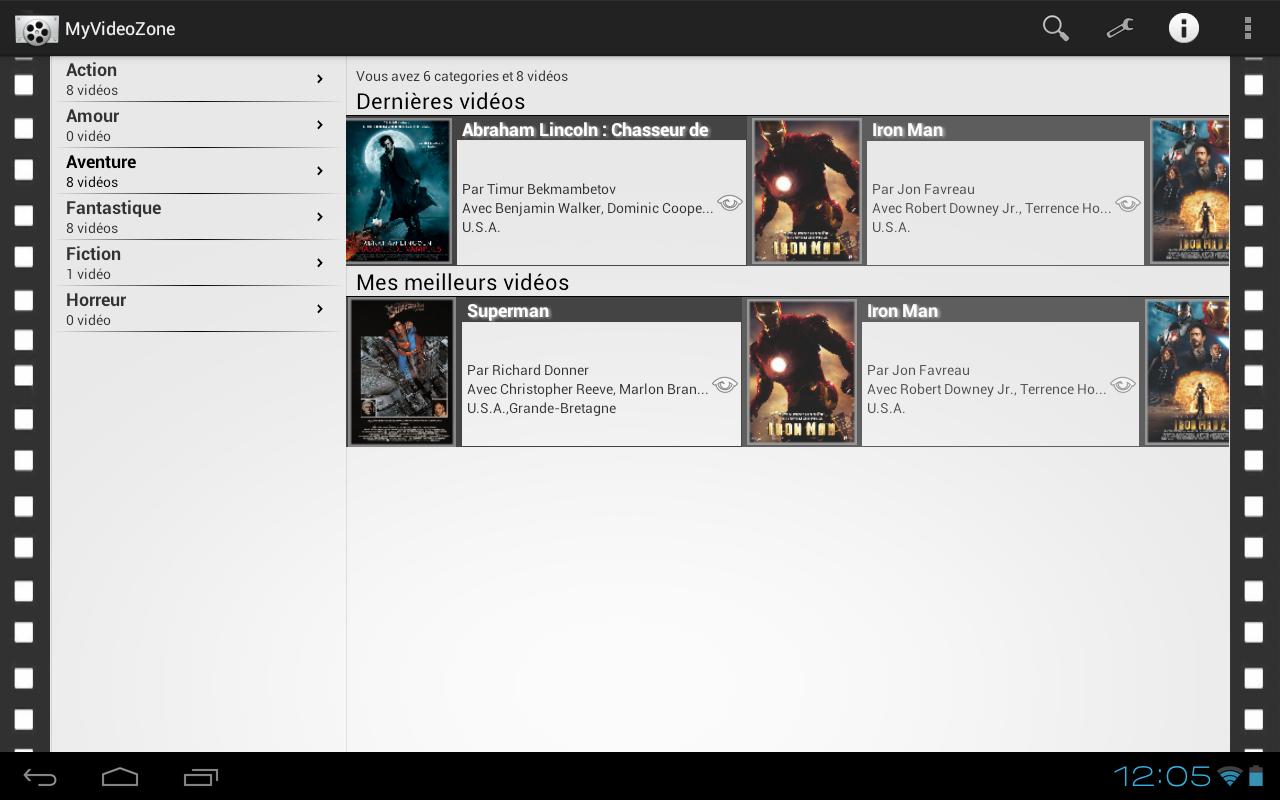Viewport: 1280px width, 800px height.
Task: Open the Abraham Lincoln : Chasseur de title
Action: point(585,130)
